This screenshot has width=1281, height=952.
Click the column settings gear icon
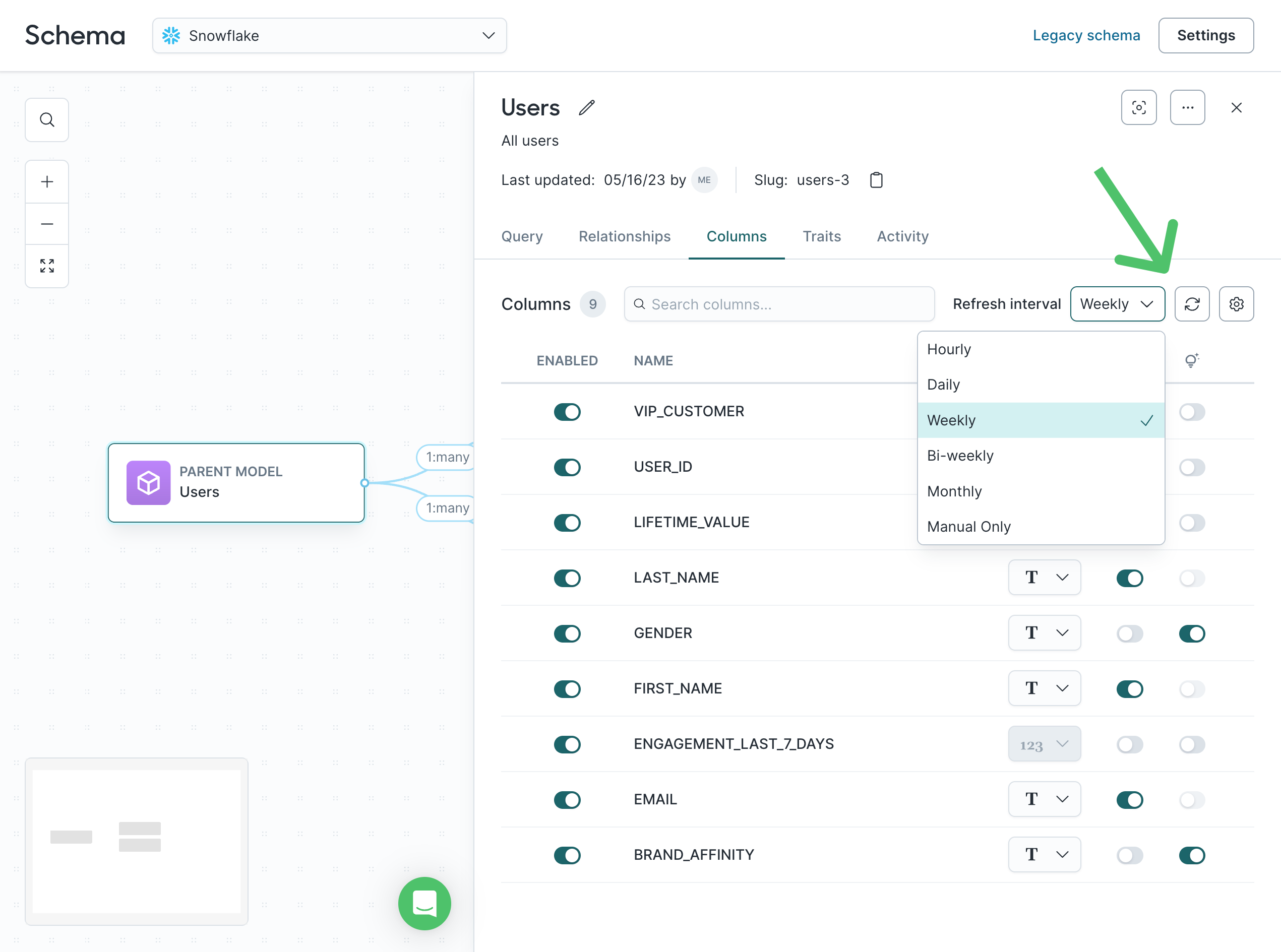[x=1236, y=303]
